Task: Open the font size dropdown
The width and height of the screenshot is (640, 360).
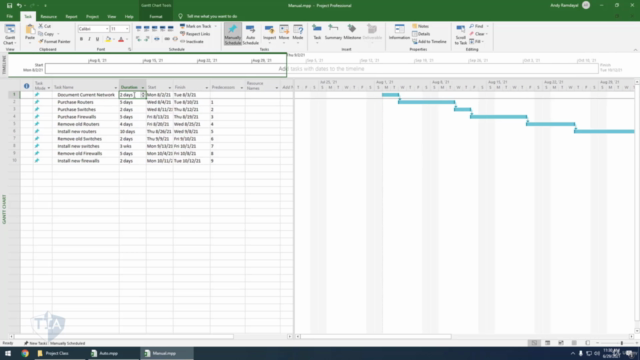Action: [127, 29]
